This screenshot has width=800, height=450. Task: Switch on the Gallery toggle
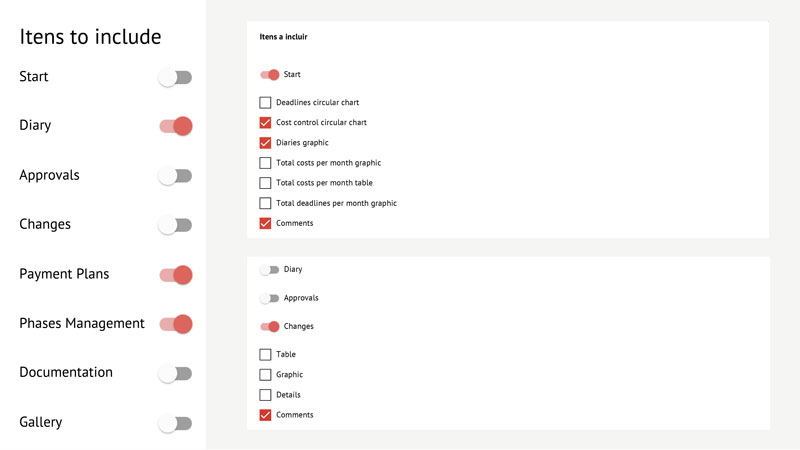pos(175,423)
